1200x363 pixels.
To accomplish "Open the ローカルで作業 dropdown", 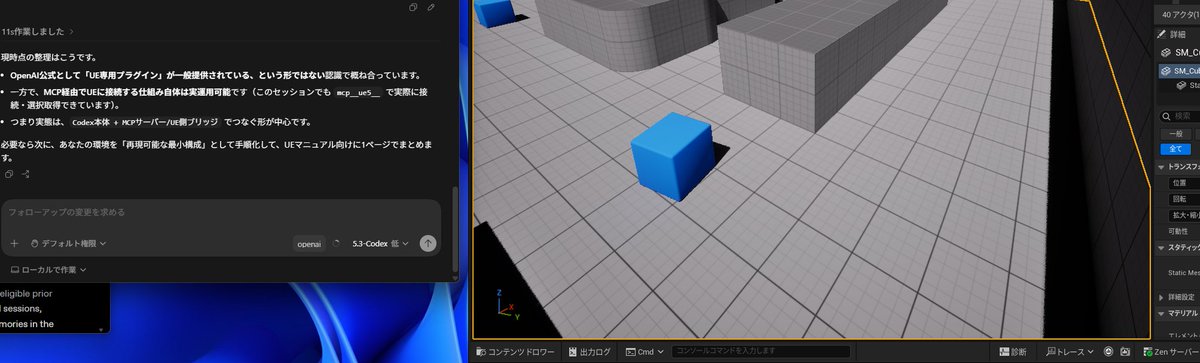I will click(48, 270).
